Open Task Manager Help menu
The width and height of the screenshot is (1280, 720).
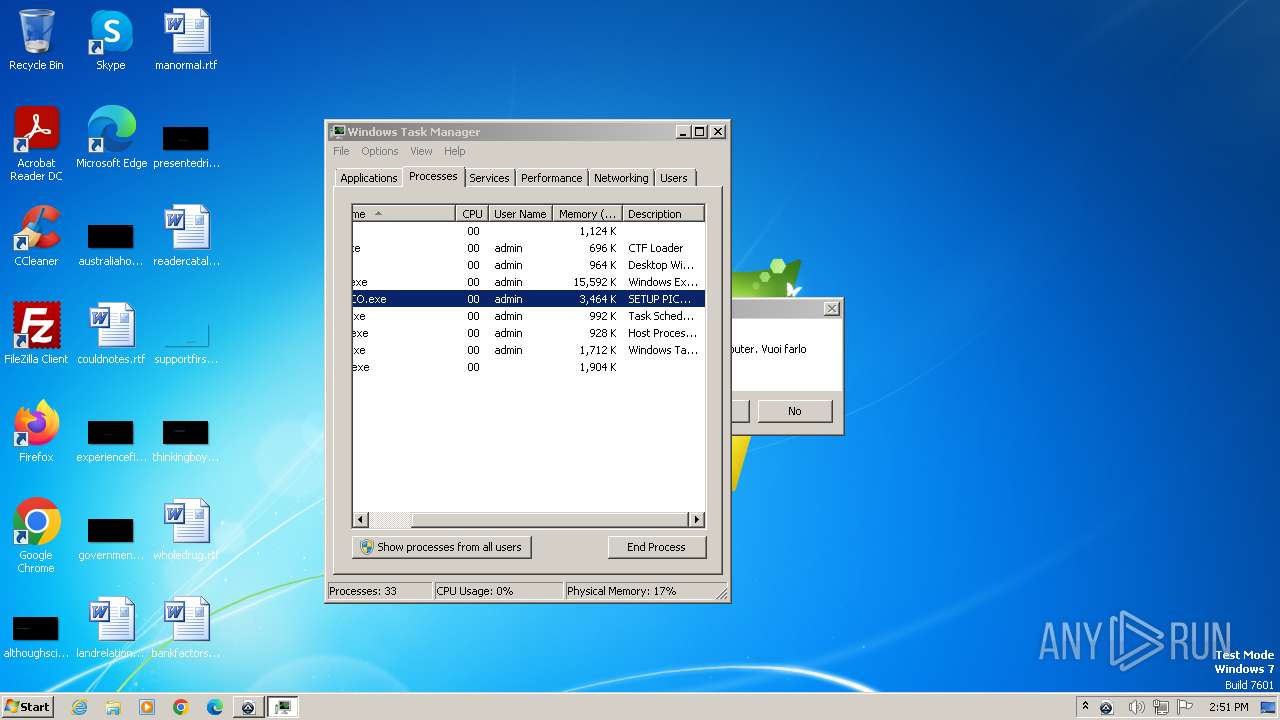click(455, 151)
